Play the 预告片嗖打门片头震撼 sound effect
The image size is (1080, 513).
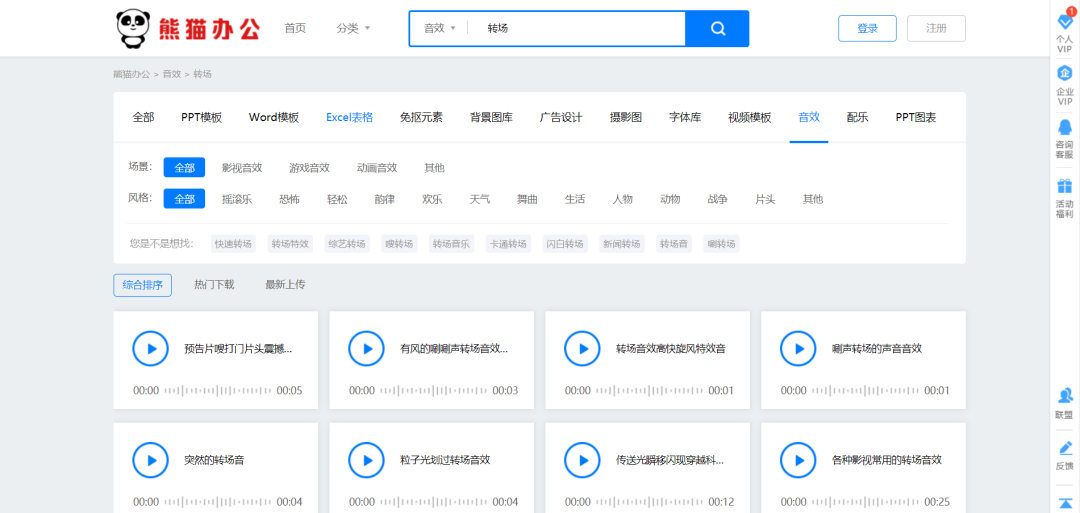(151, 349)
